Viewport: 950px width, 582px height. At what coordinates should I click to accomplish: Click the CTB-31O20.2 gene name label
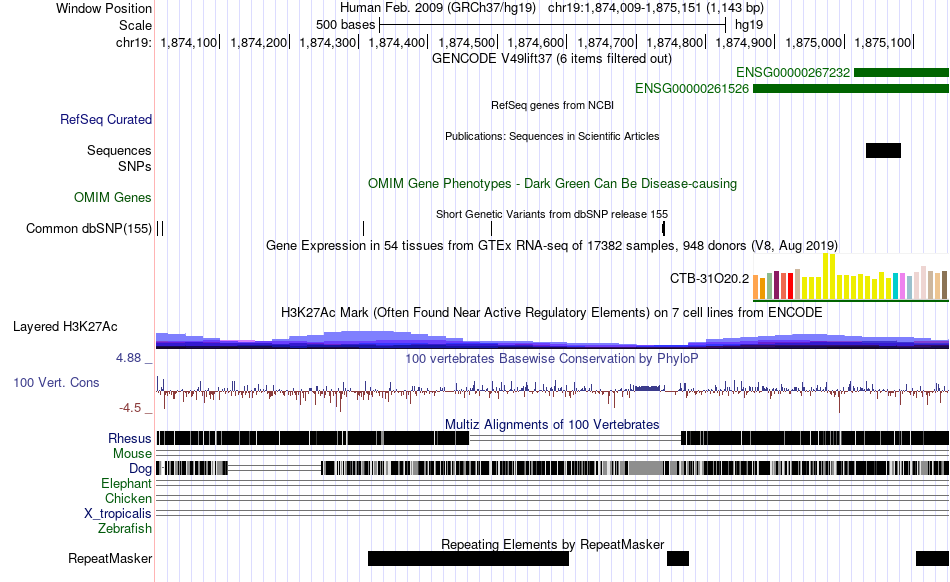[709, 279]
